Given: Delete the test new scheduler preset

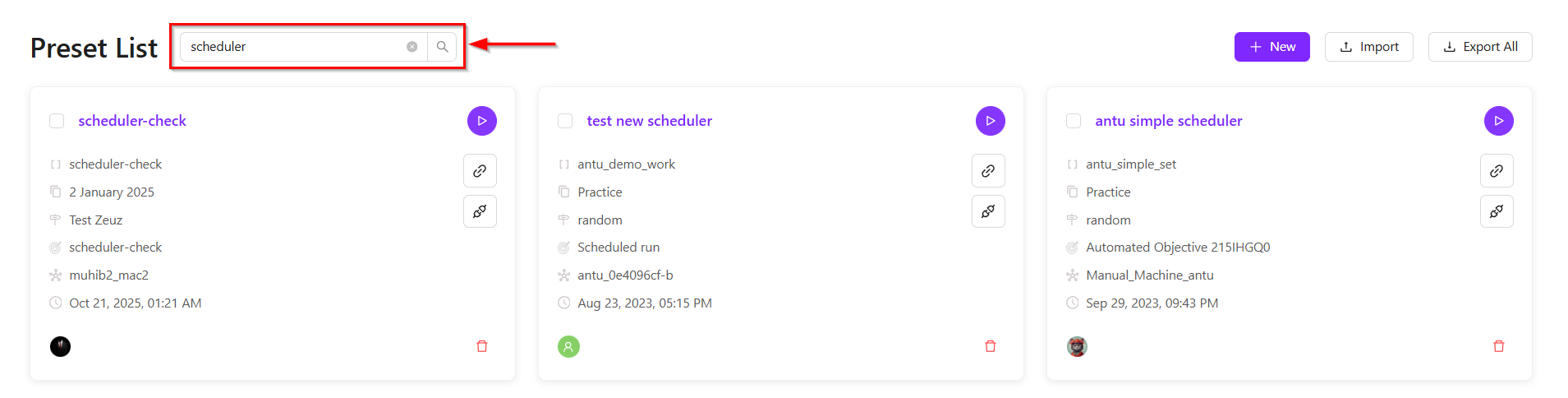Looking at the screenshot, I should (990, 346).
